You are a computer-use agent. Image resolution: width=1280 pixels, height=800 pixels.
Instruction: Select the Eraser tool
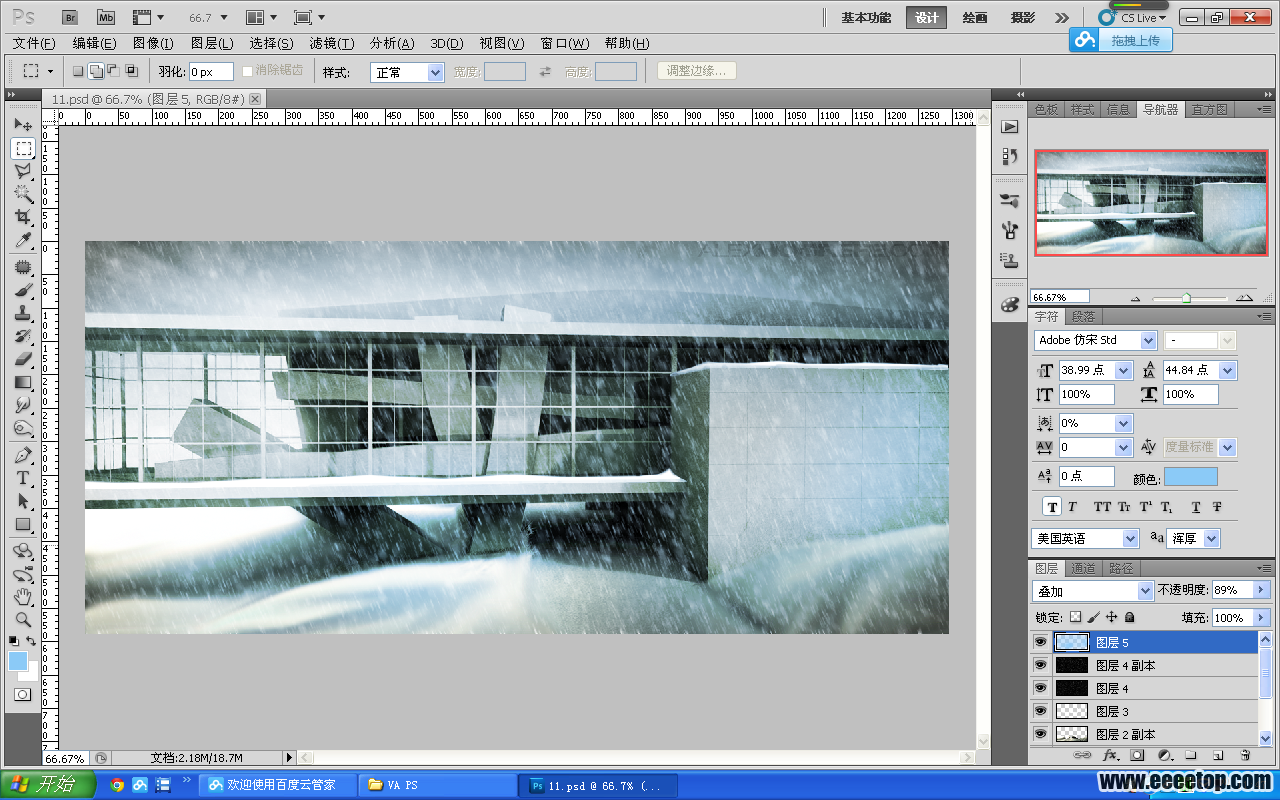[x=23, y=359]
